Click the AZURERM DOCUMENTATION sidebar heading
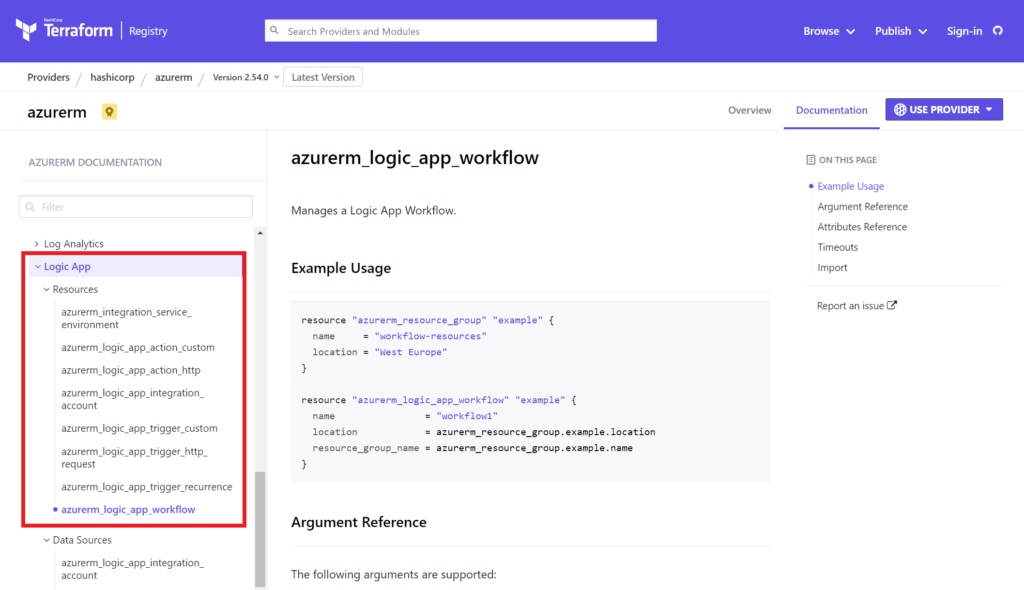This screenshot has height=590, width=1024. (95, 162)
